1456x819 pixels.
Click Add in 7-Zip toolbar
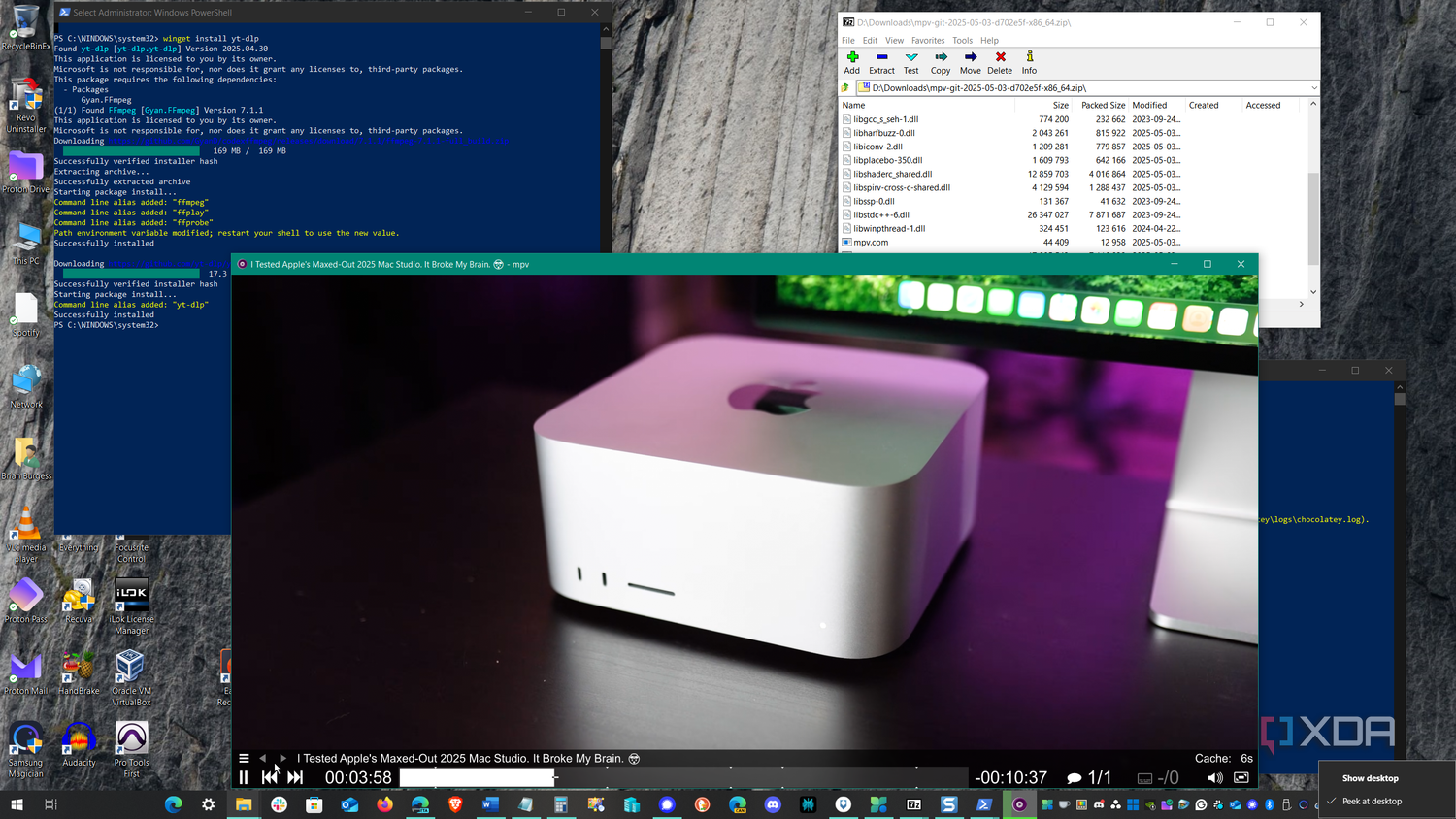click(852, 63)
